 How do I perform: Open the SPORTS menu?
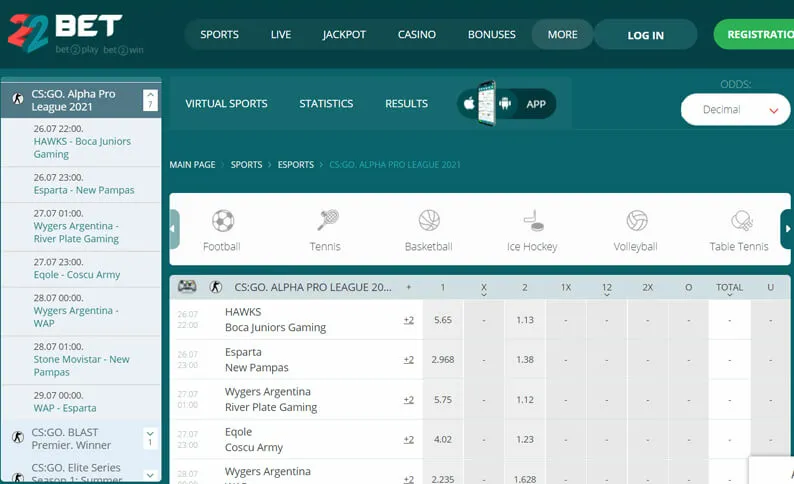click(x=219, y=34)
